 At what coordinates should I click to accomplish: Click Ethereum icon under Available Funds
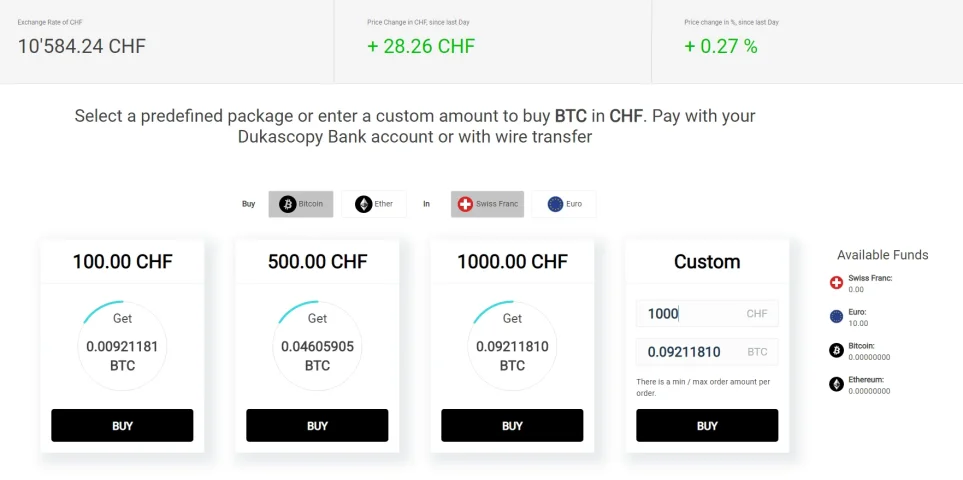point(836,384)
